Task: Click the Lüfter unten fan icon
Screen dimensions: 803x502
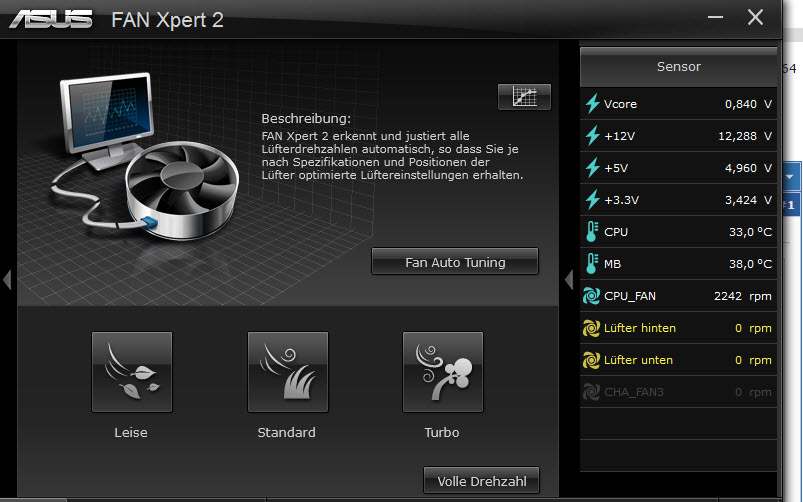Action: tap(591, 360)
